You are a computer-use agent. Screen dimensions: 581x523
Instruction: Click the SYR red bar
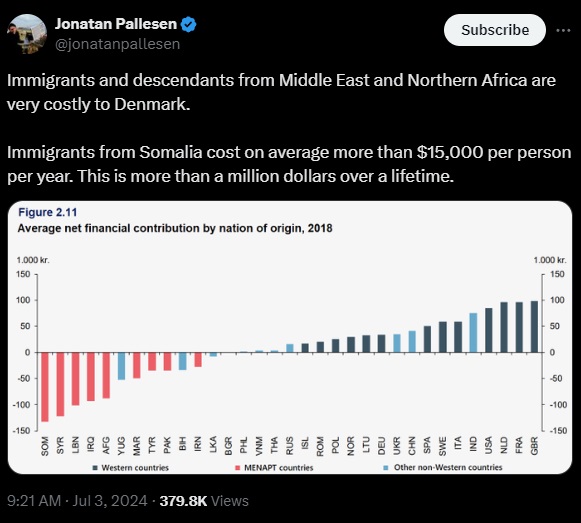(60, 384)
